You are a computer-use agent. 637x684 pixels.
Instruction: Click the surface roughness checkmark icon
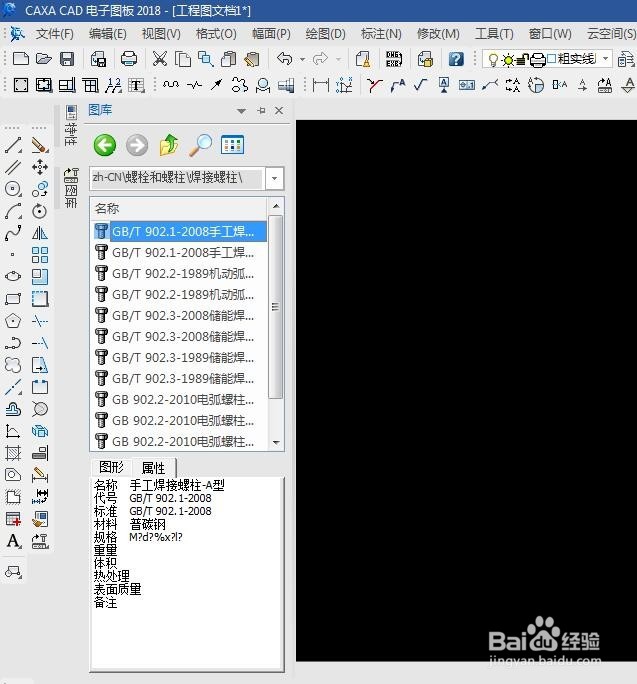(420, 85)
